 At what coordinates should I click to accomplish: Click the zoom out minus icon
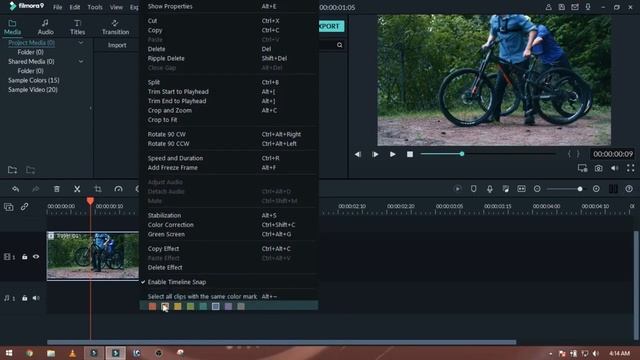[x=537, y=189]
